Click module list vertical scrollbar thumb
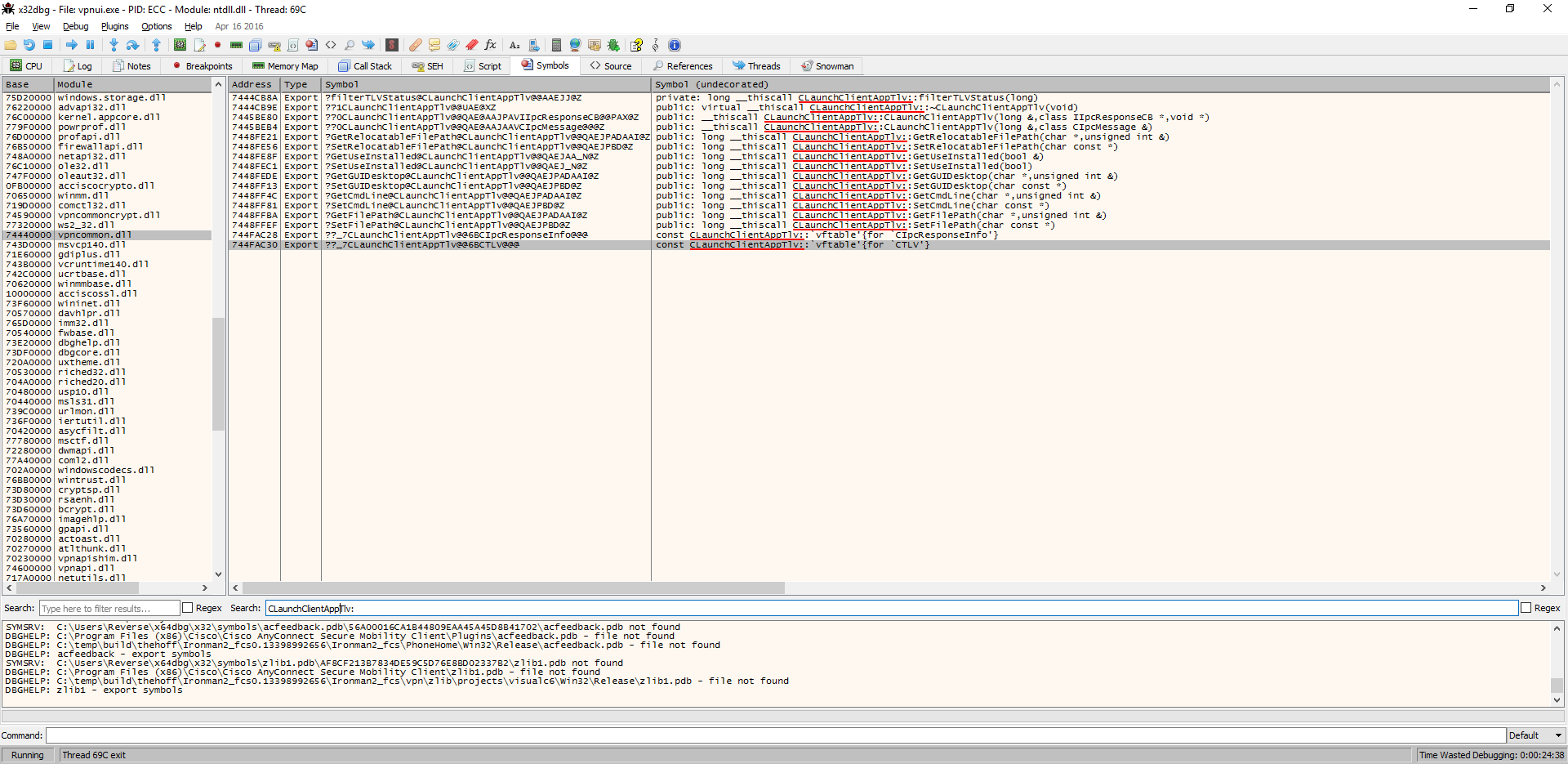 [218, 373]
